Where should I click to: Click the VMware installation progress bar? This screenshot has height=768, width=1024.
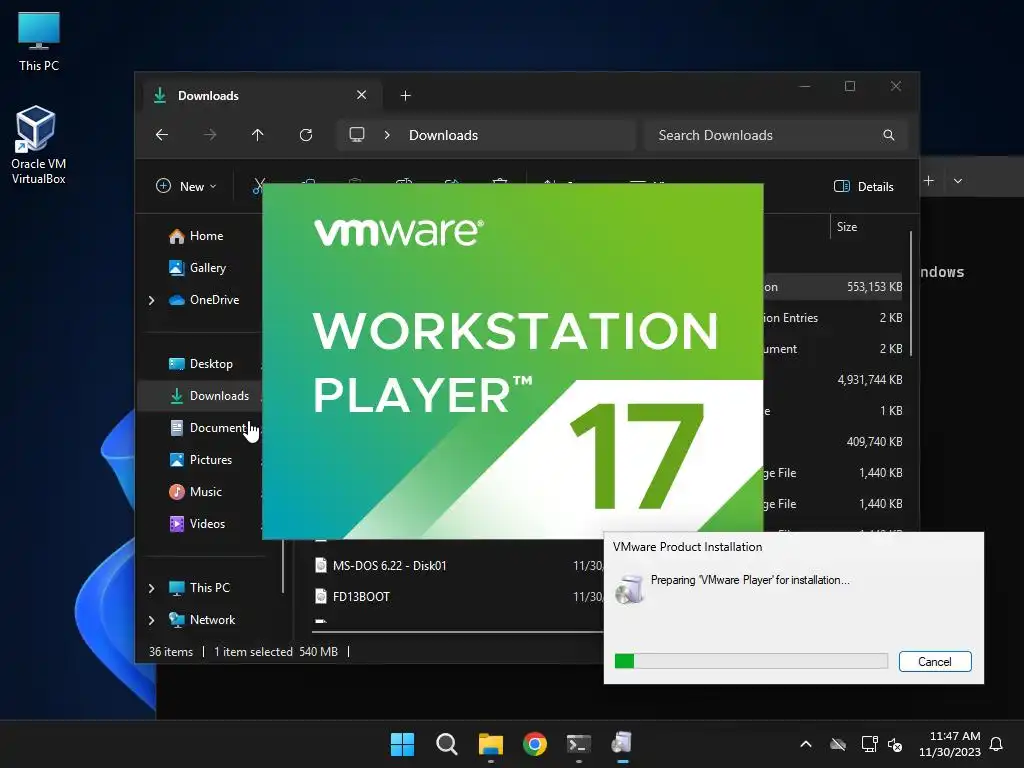coord(751,661)
